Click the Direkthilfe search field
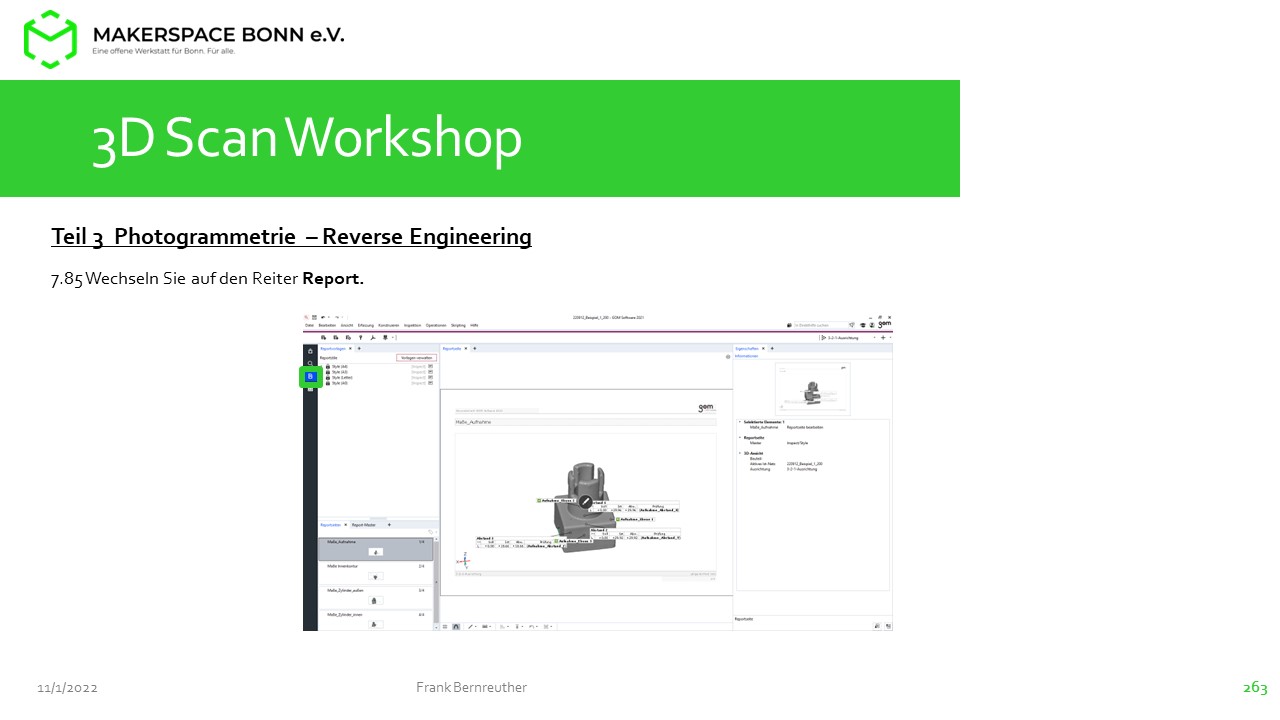 coord(821,325)
